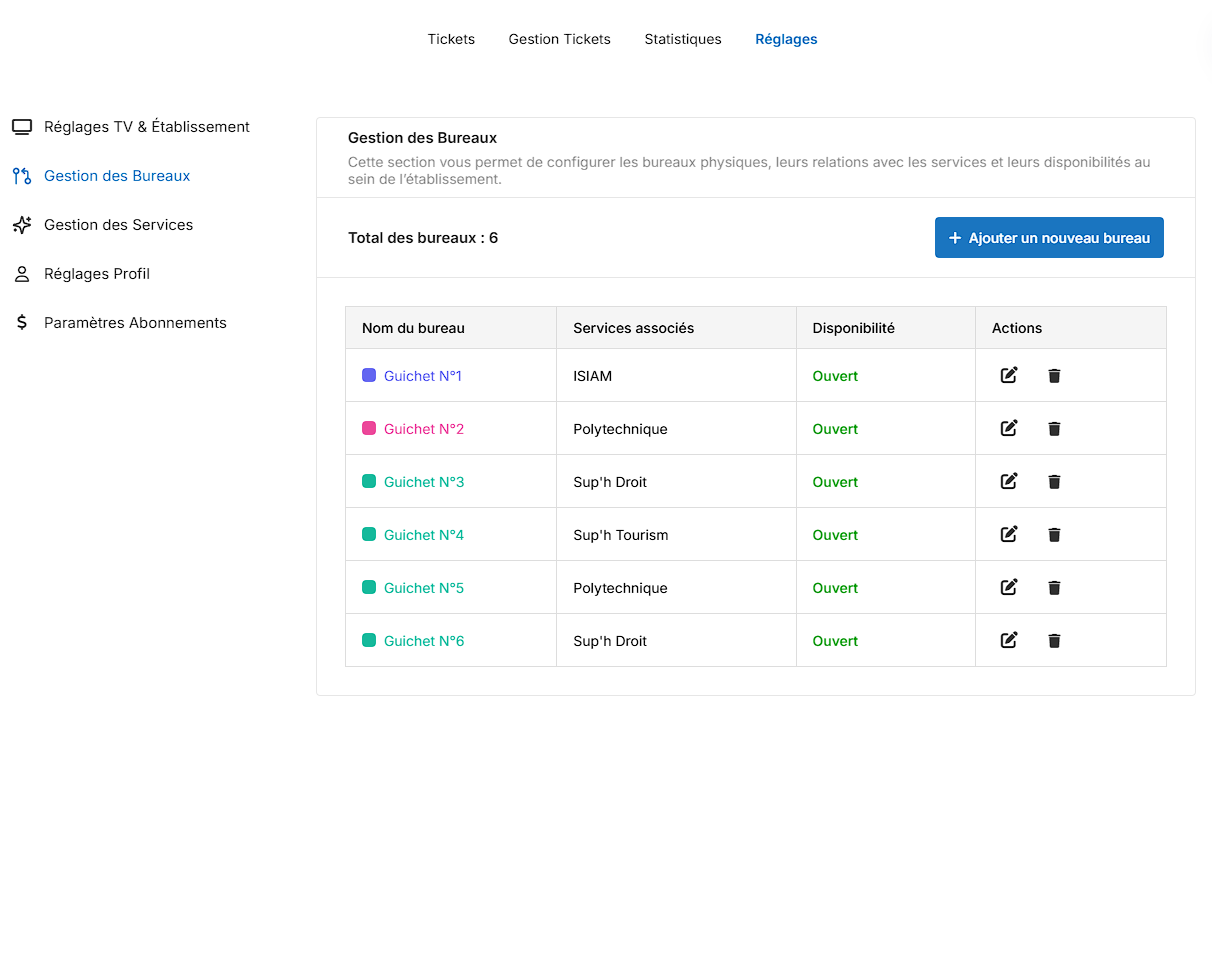
Task: Edit Guichet N°5 with its pencil icon
Action: tap(1009, 587)
